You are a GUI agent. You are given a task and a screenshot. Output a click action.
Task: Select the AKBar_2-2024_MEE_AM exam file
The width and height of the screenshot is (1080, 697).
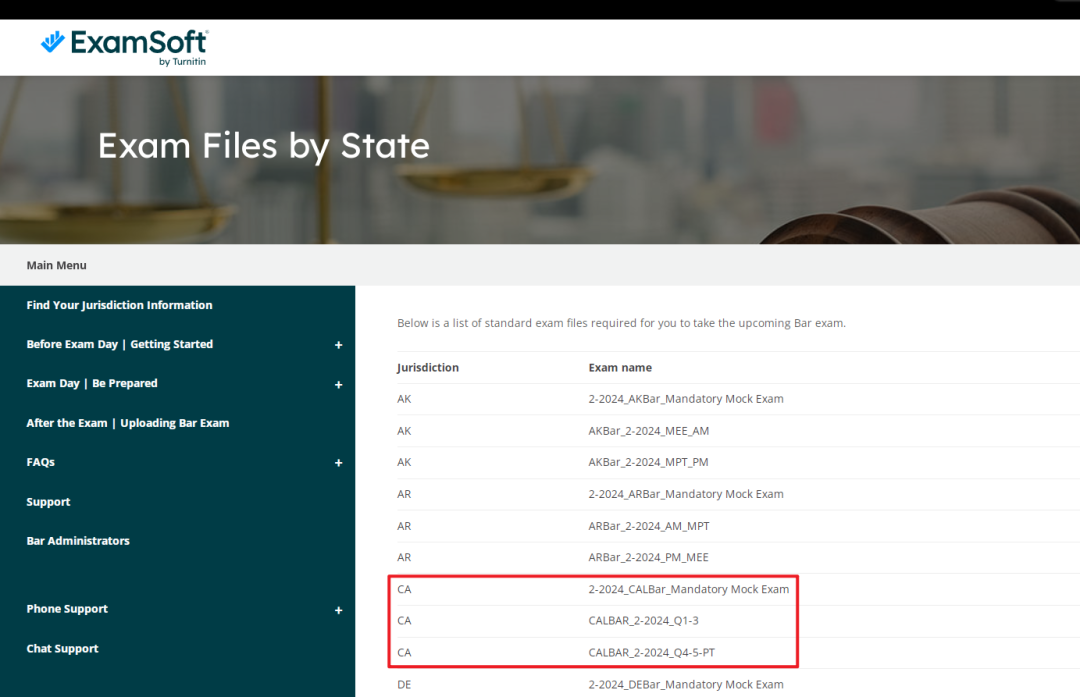pos(649,431)
